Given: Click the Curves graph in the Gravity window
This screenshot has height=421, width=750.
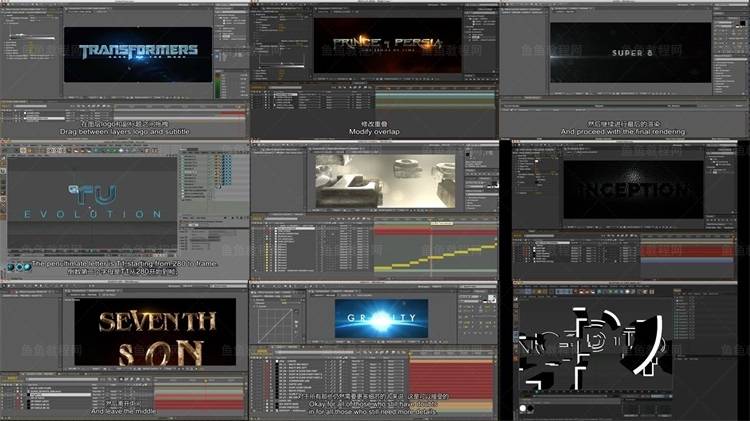Looking at the screenshot, I should (276, 325).
